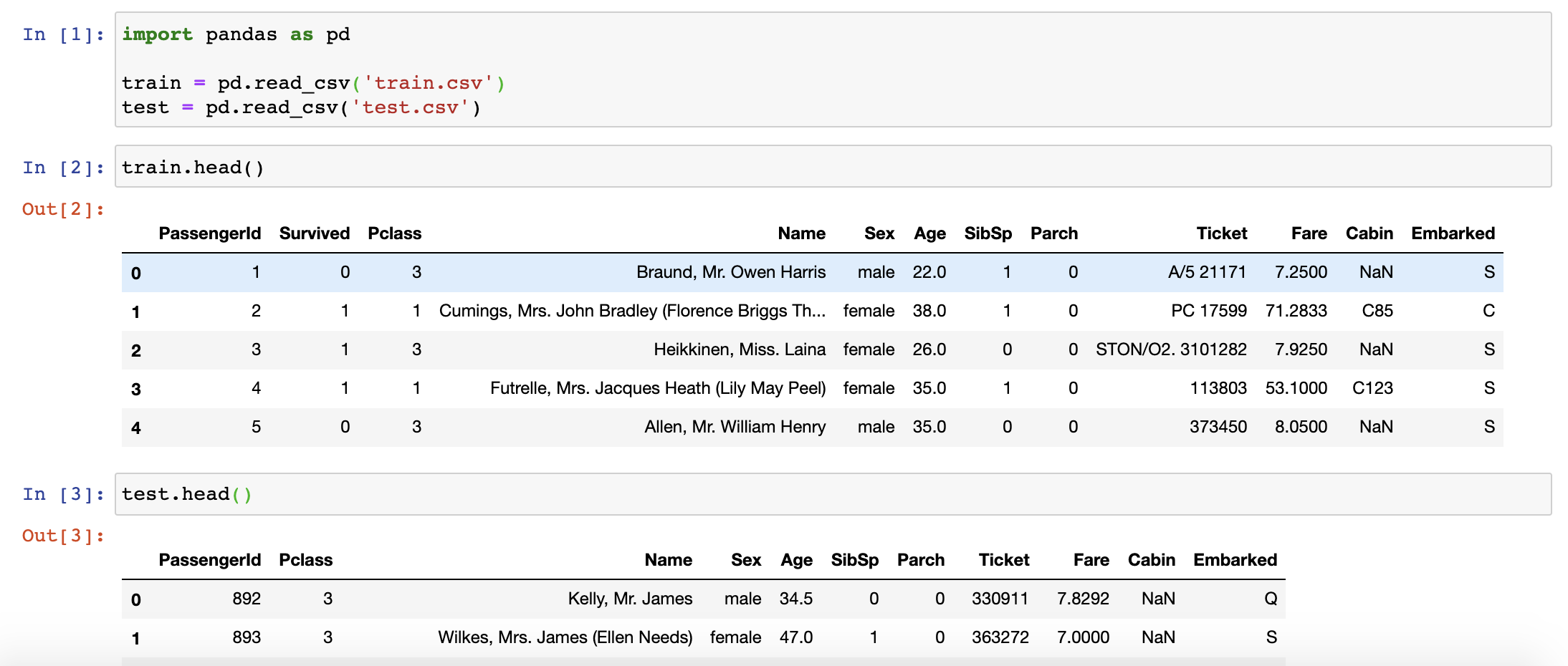This screenshot has height=666, width=1568.
Task: Click ticket value 113803
Action: tap(1218, 388)
